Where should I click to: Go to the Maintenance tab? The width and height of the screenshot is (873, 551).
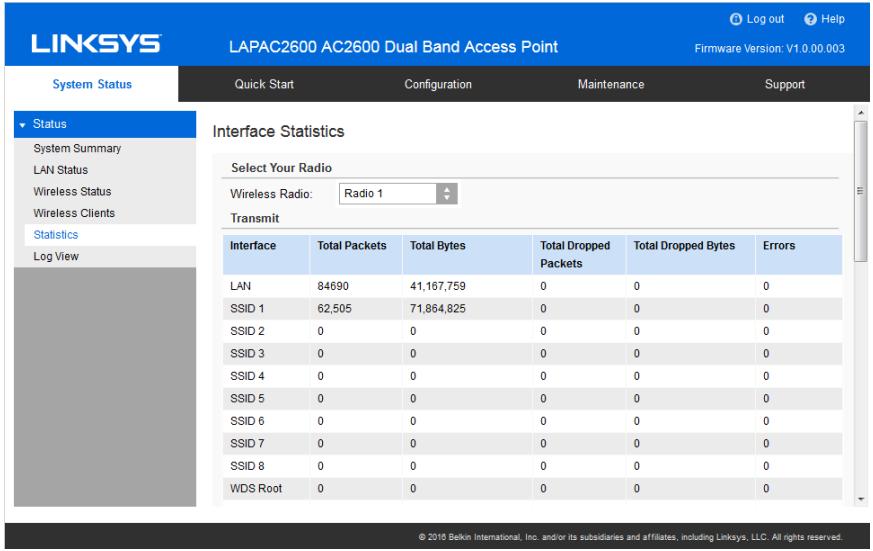611,84
